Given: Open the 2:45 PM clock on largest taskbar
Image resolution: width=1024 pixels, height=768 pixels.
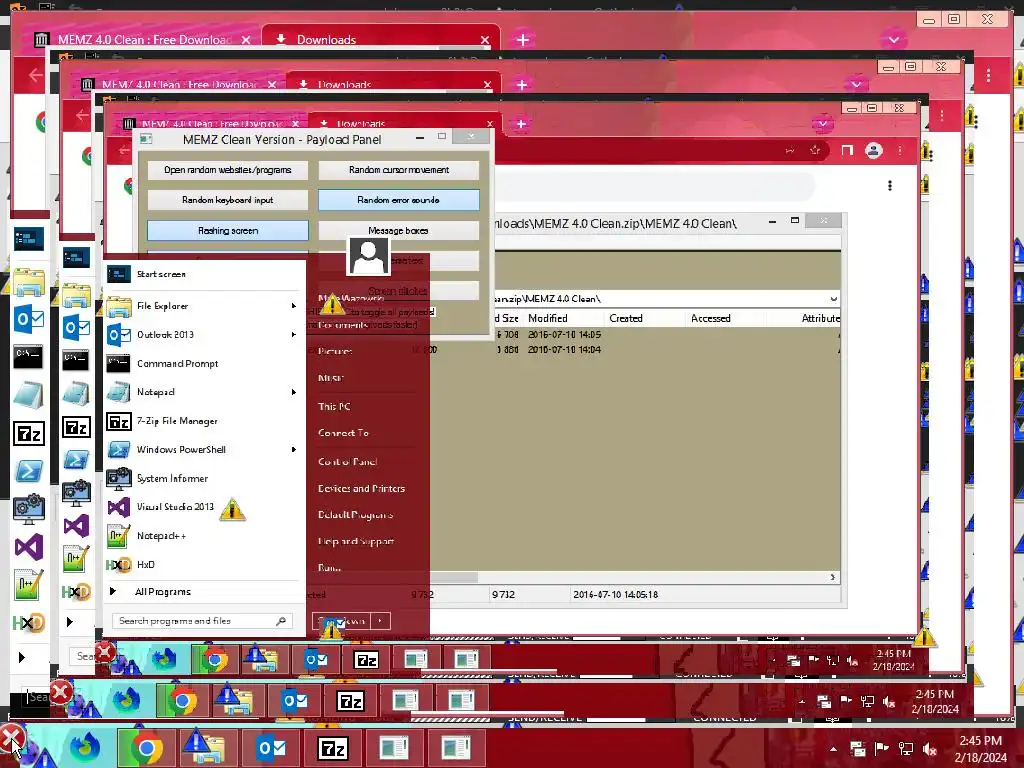Looking at the screenshot, I should [x=981, y=749].
